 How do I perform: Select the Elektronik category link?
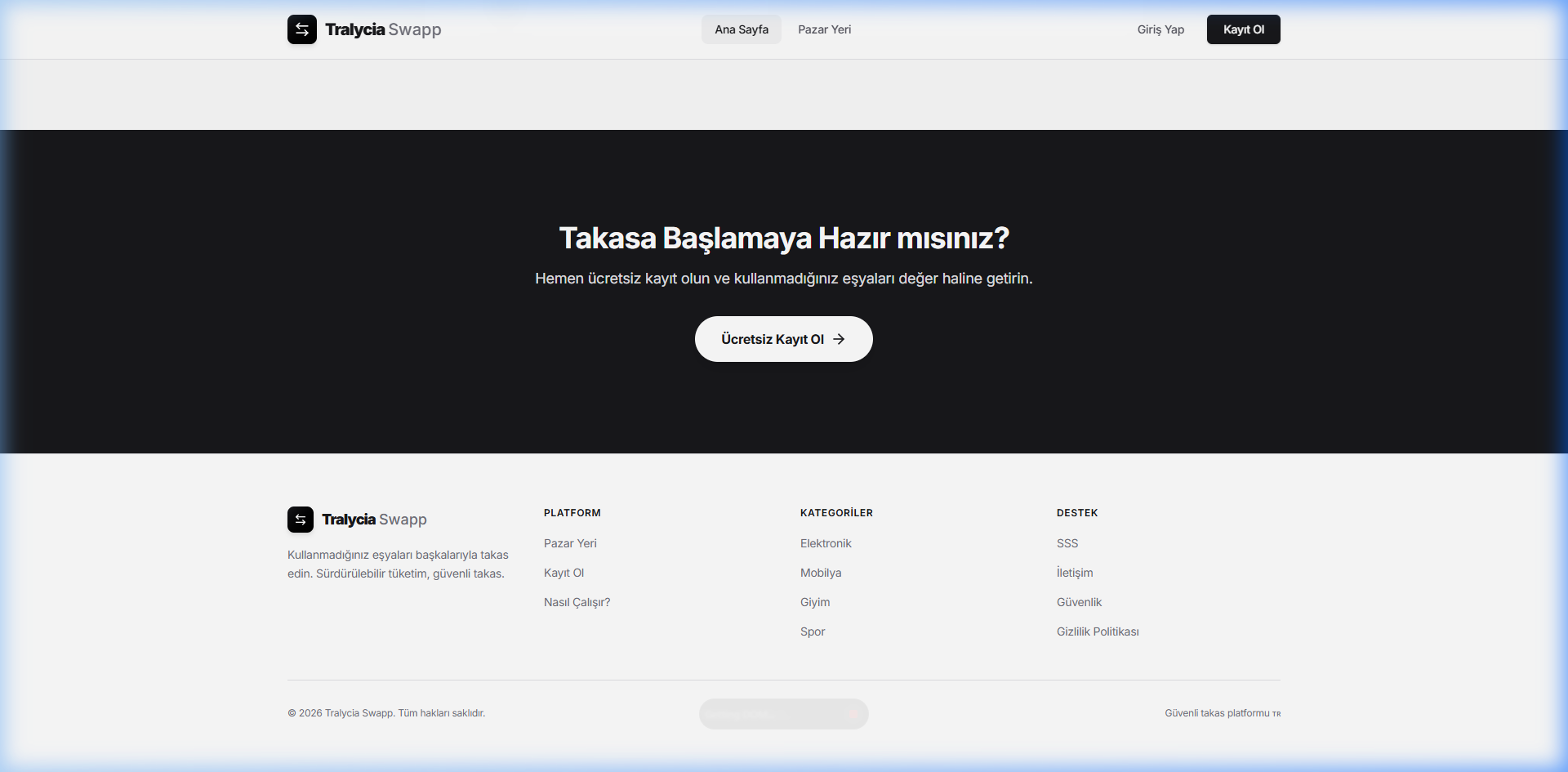826,543
